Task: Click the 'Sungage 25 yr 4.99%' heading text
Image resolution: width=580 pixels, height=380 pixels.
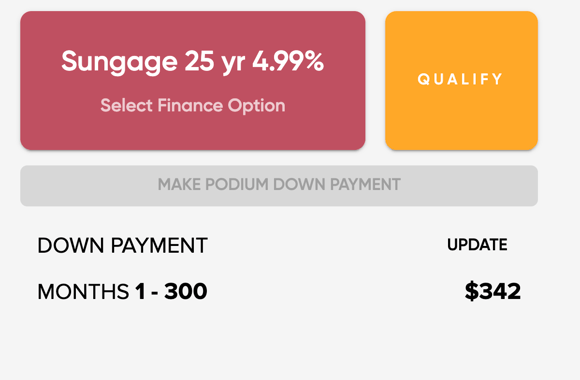Action: [193, 62]
